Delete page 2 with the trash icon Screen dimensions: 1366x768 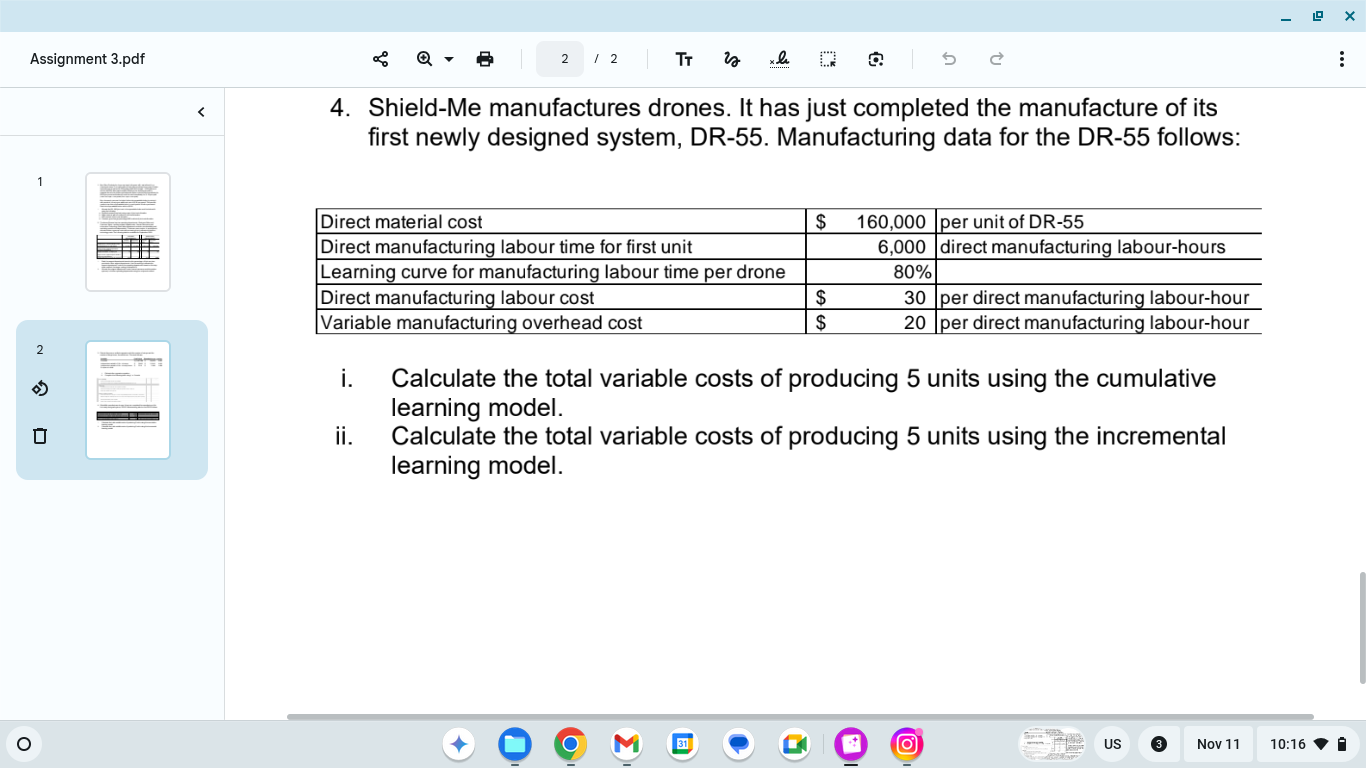(39, 434)
